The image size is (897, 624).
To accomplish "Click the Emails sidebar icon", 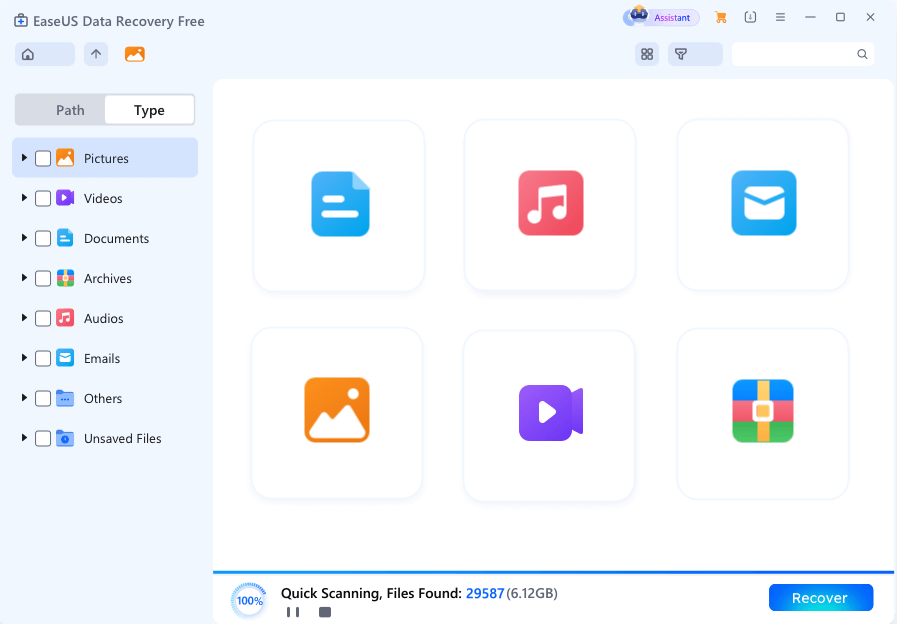I will coord(65,358).
